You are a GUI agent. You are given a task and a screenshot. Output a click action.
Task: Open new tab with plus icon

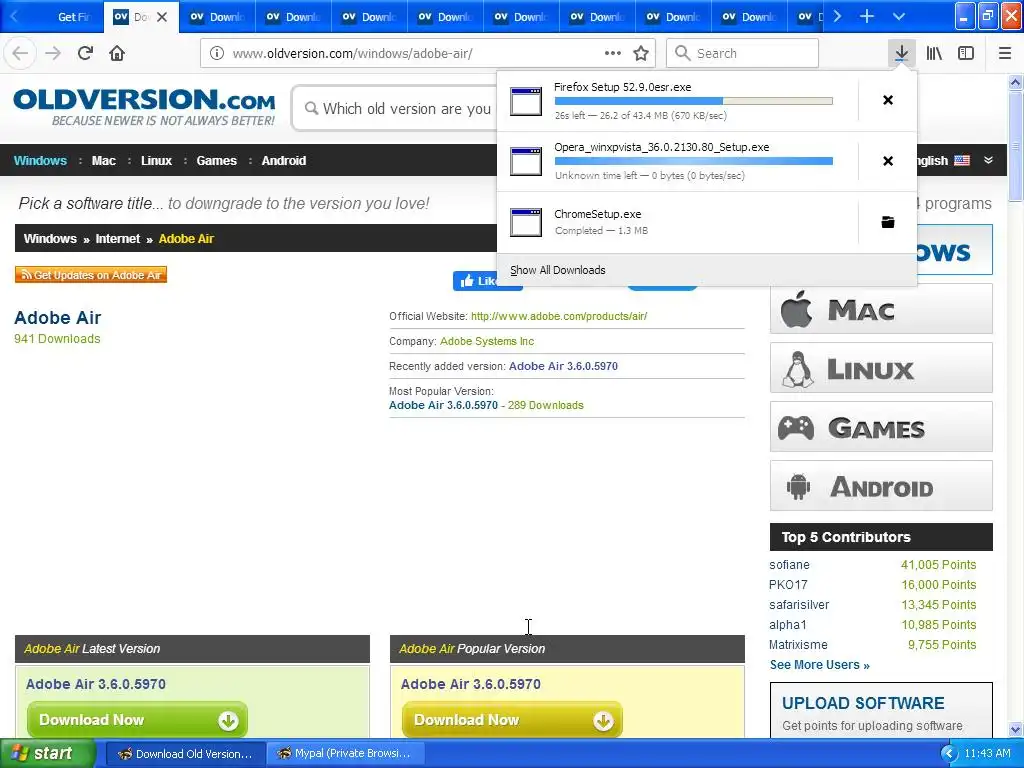867,16
